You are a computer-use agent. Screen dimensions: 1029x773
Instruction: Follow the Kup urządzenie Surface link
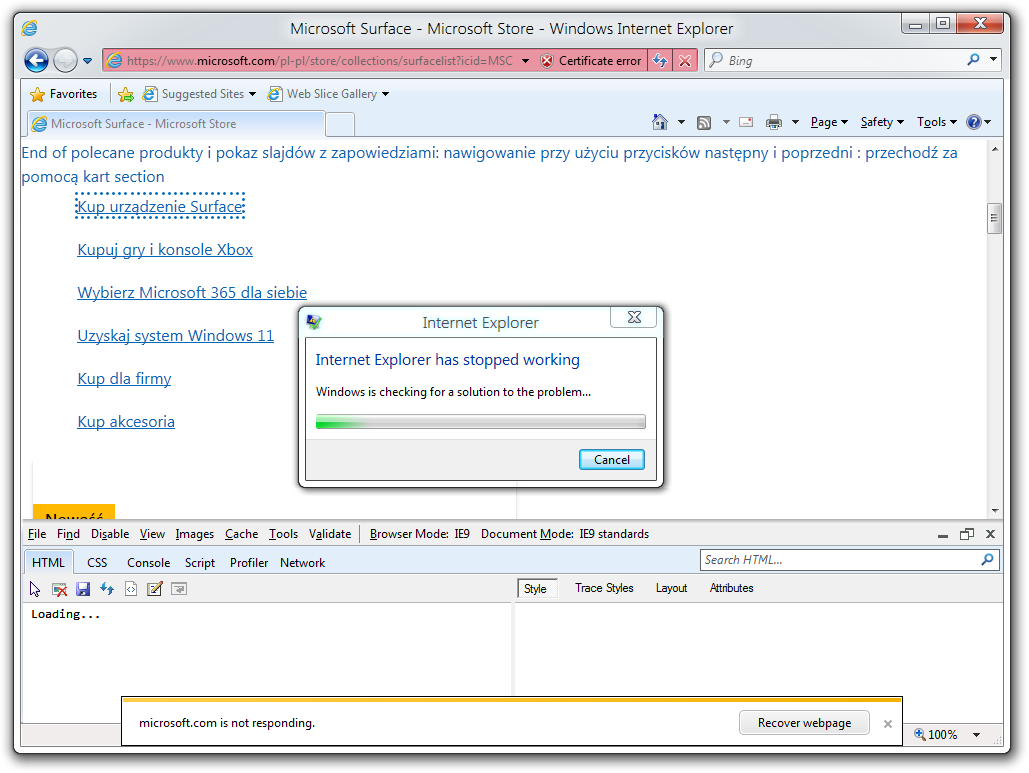(160, 207)
